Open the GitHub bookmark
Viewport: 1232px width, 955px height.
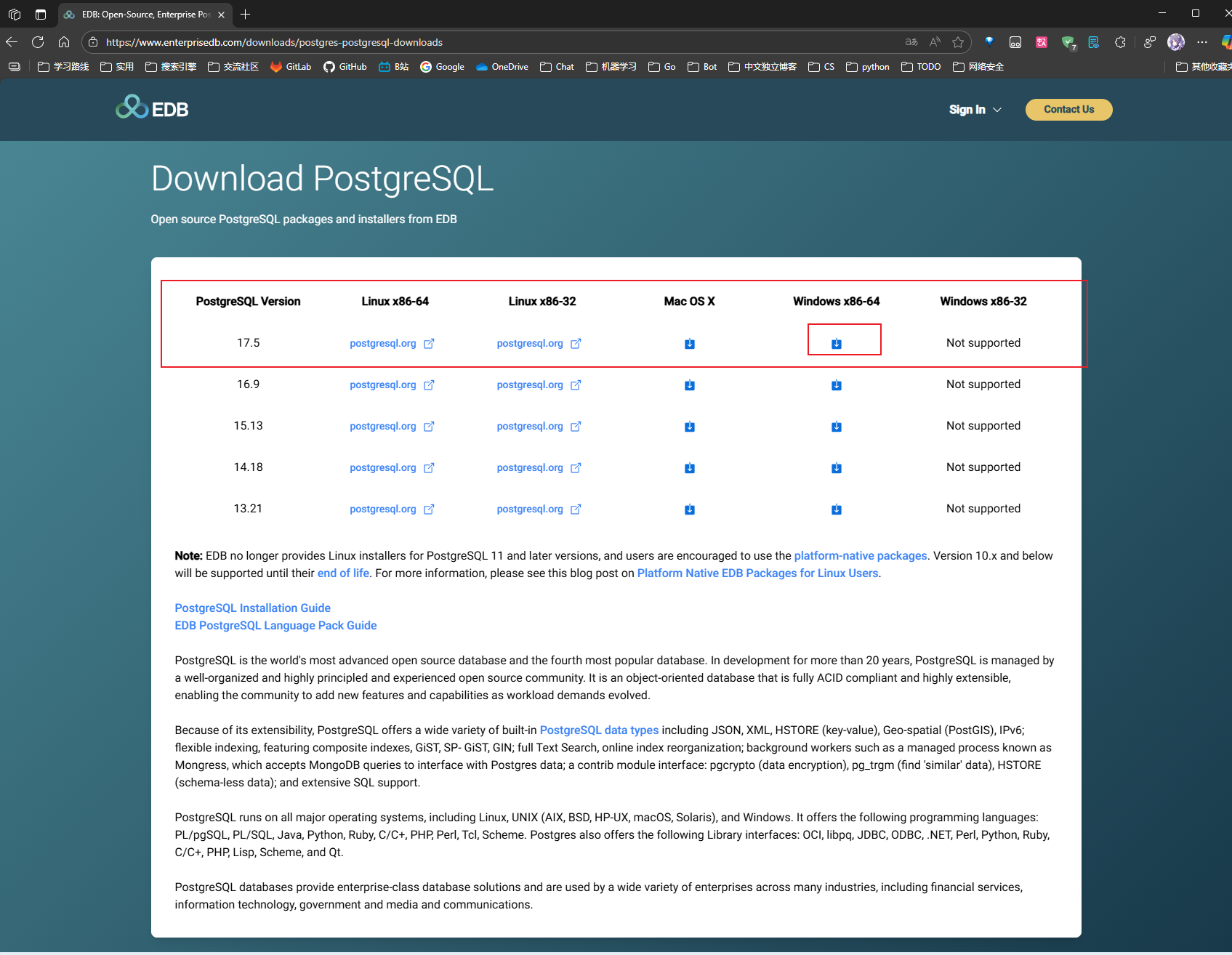coord(345,67)
